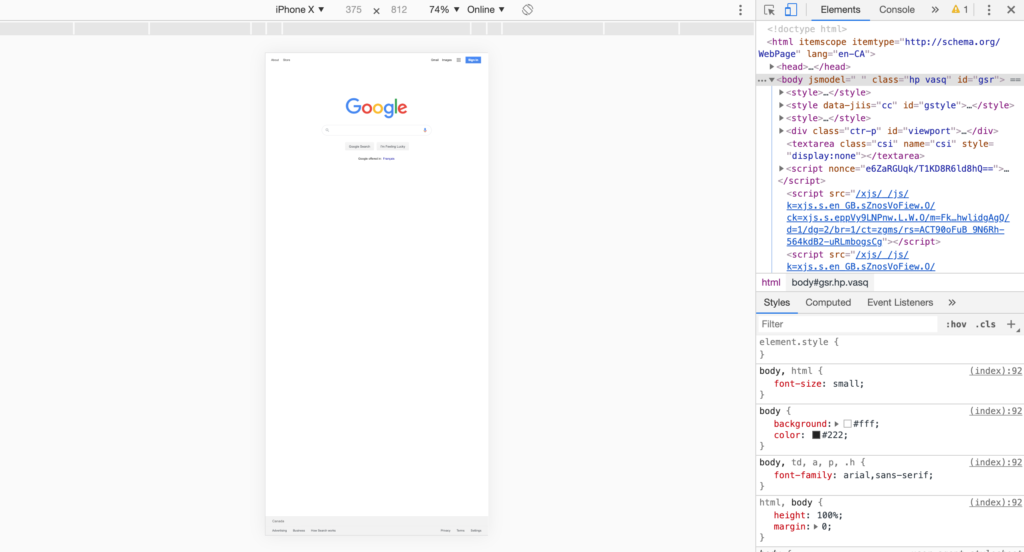The width and height of the screenshot is (1024, 552).
Task: Open the footer Settings link
Action: [476, 530]
